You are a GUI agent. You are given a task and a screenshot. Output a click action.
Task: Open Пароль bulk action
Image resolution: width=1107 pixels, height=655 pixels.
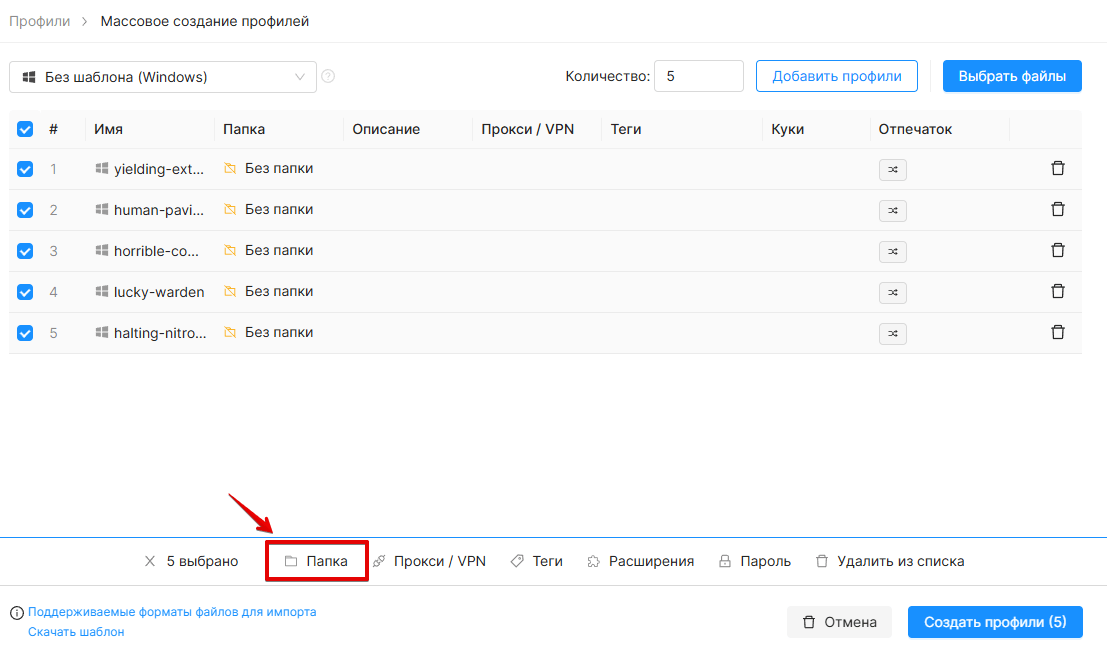(x=755, y=561)
